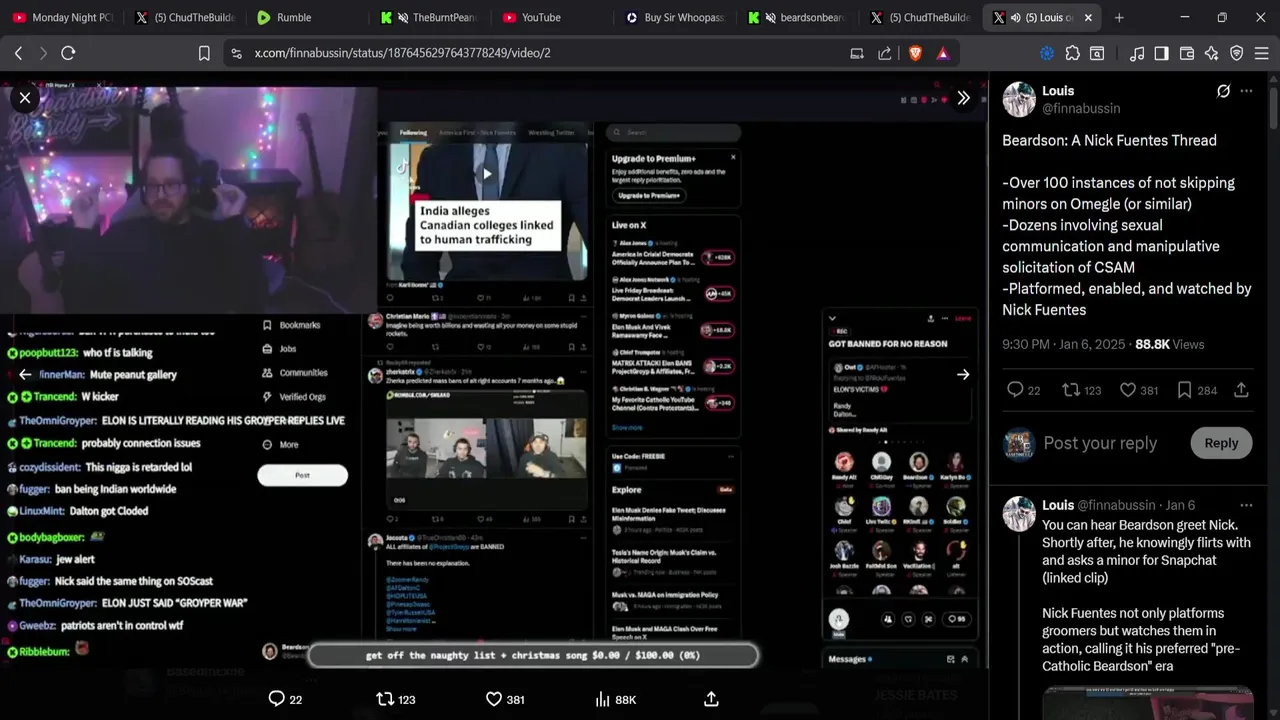Open the browser hamburger menu
Viewport: 1280px width, 720px height.
tap(1262, 53)
